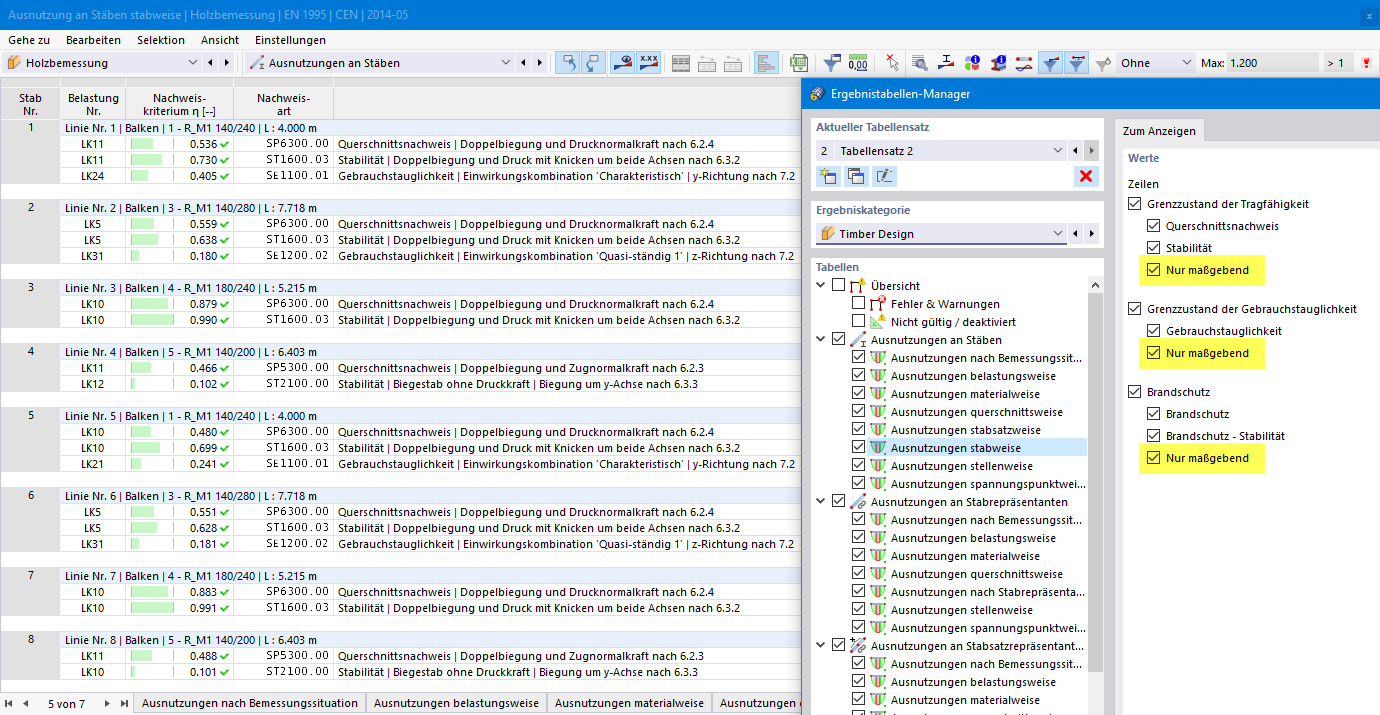
Task: Click the cursor deselect icon with red X
Action: click(x=893, y=63)
